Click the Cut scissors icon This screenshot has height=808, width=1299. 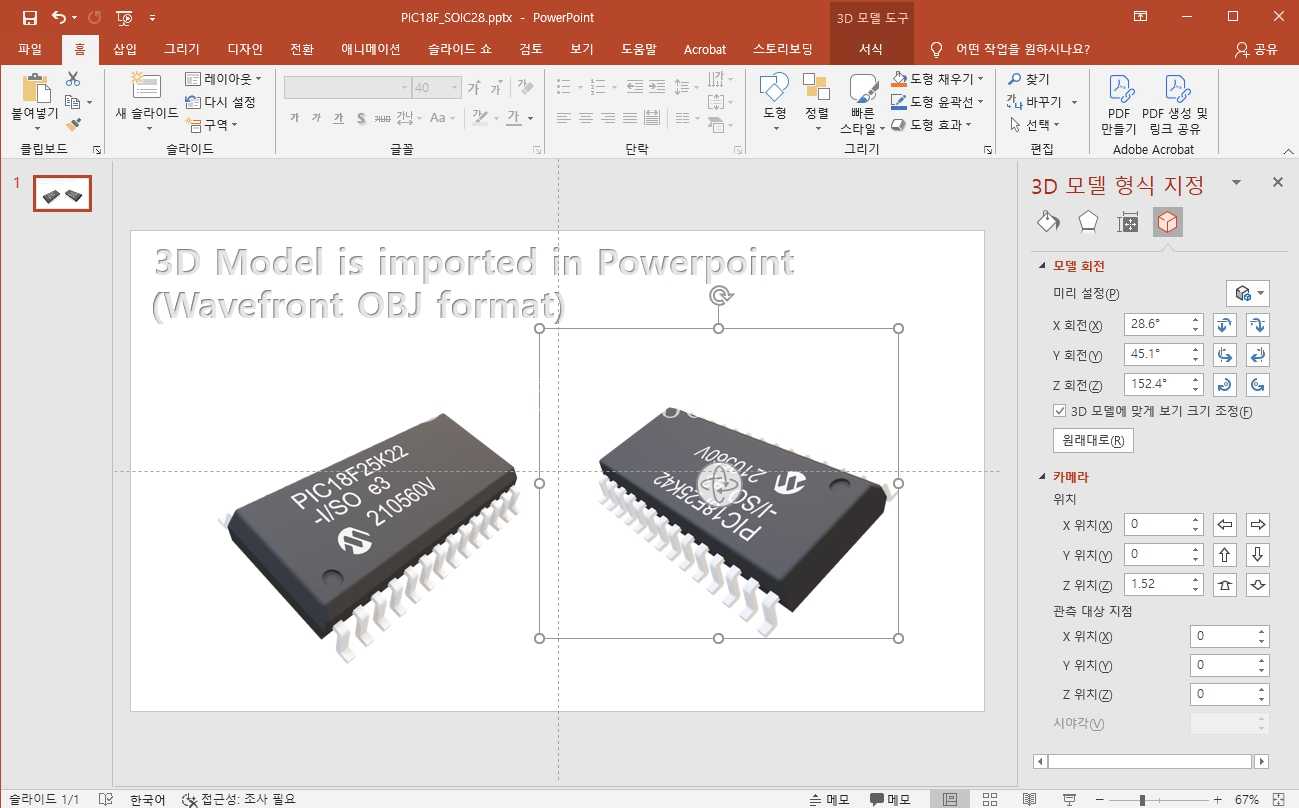coord(73,79)
